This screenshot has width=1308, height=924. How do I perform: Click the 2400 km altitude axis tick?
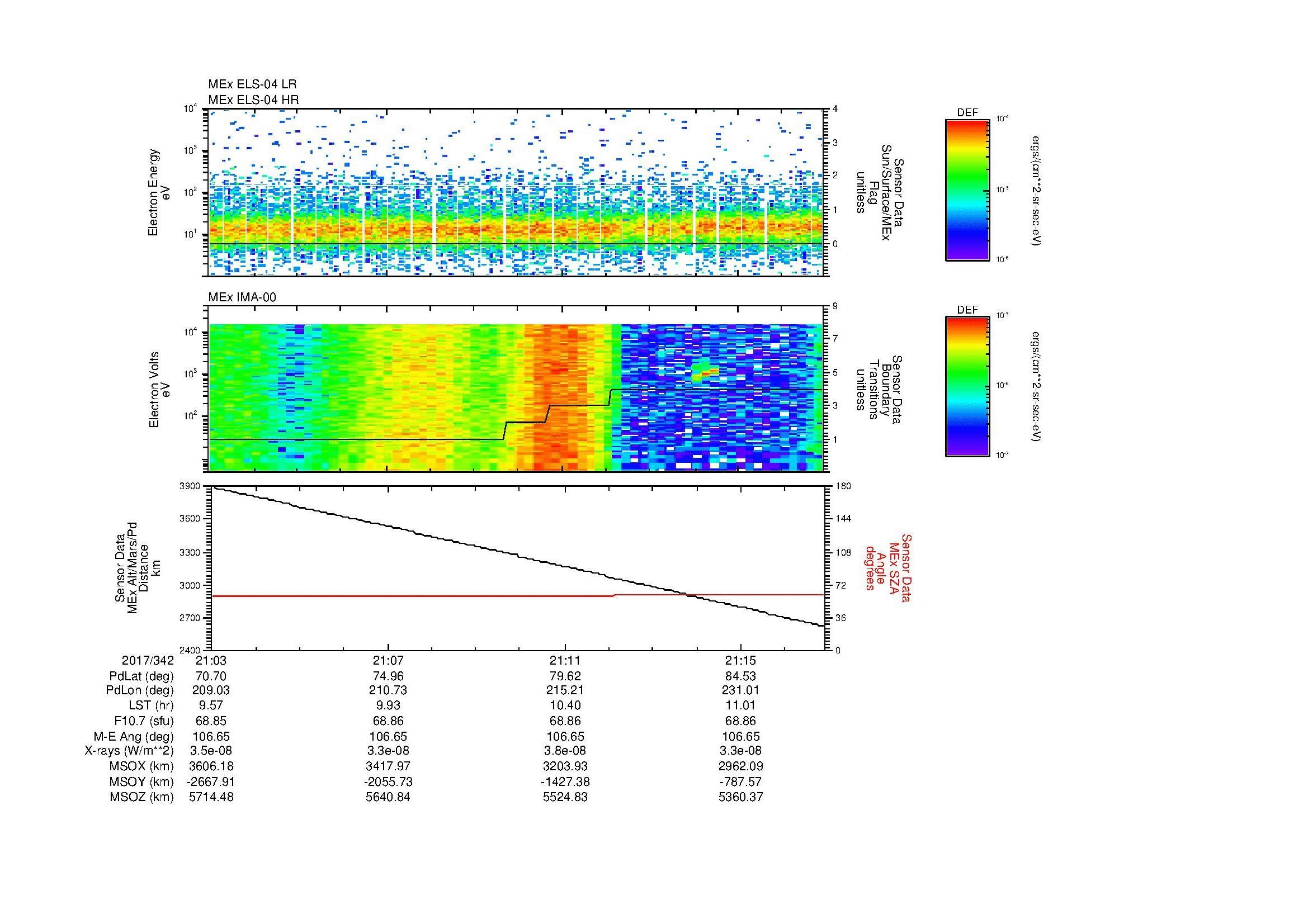coord(190,650)
